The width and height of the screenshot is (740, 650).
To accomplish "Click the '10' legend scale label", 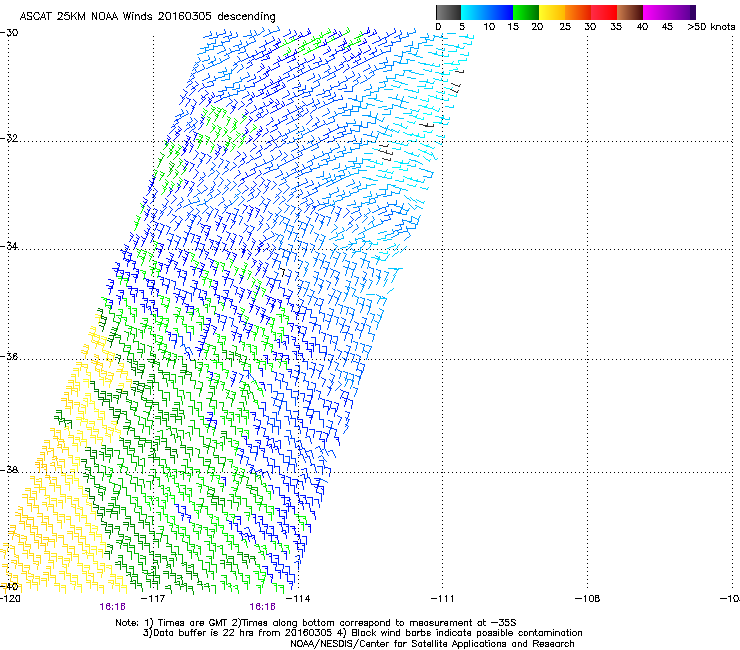I will [489, 27].
